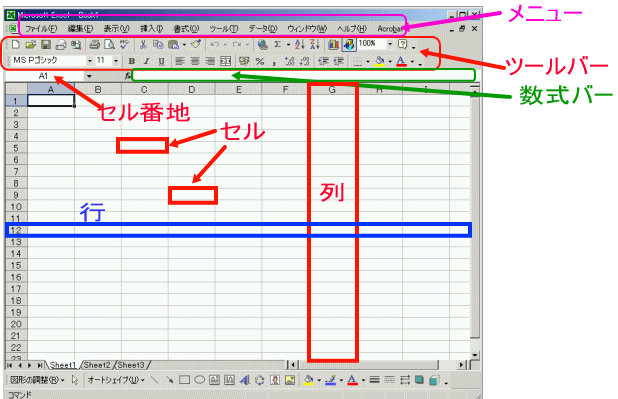Toggle Bold formatting button
618x399 pixels.
pyautogui.click(x=132, y=61)
